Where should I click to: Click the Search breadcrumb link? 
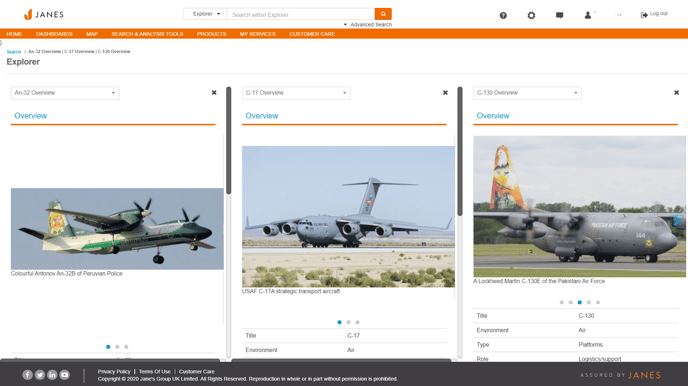[14, 52]
